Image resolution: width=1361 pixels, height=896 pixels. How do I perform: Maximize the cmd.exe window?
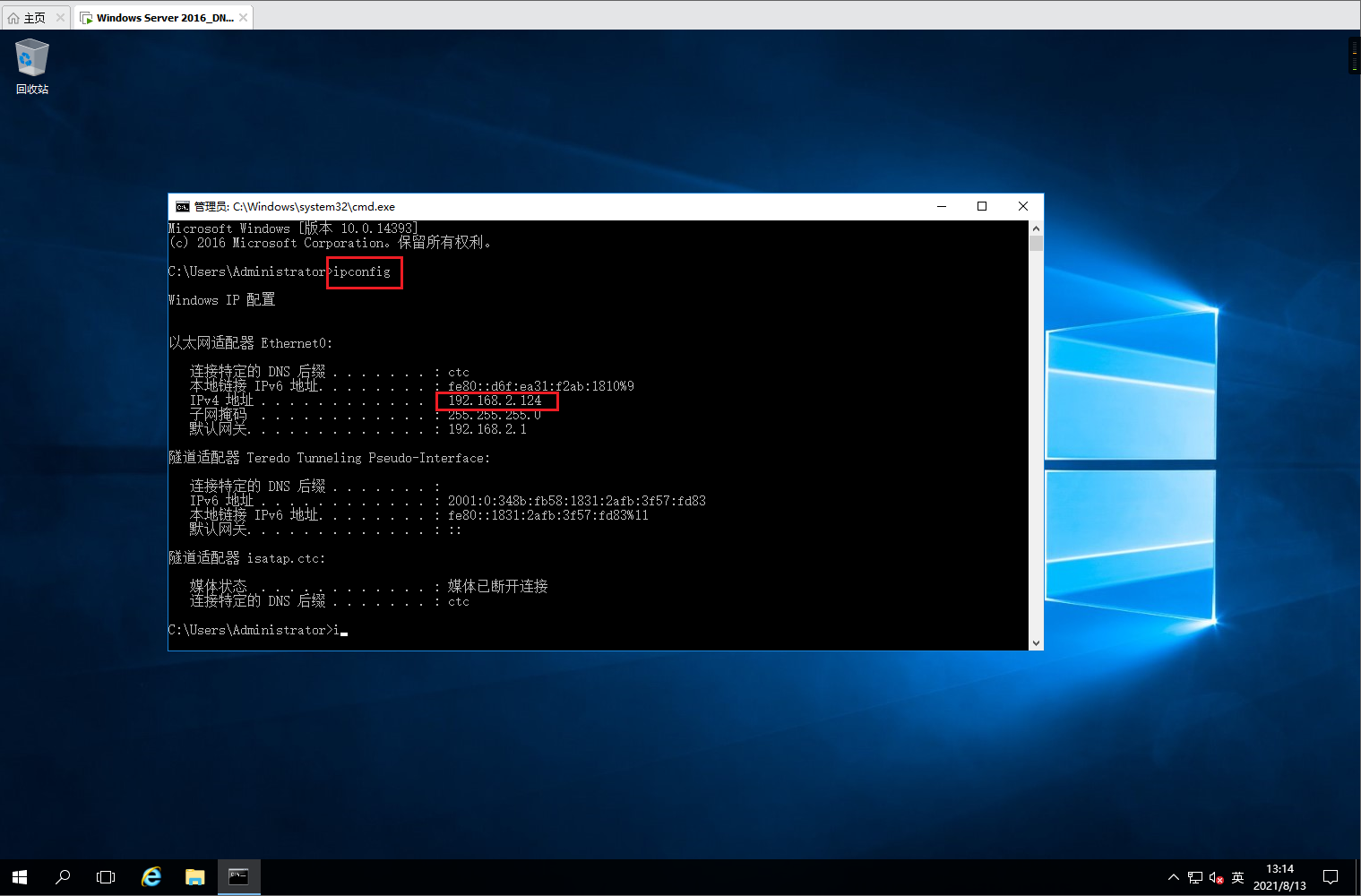tap(982, 206)
